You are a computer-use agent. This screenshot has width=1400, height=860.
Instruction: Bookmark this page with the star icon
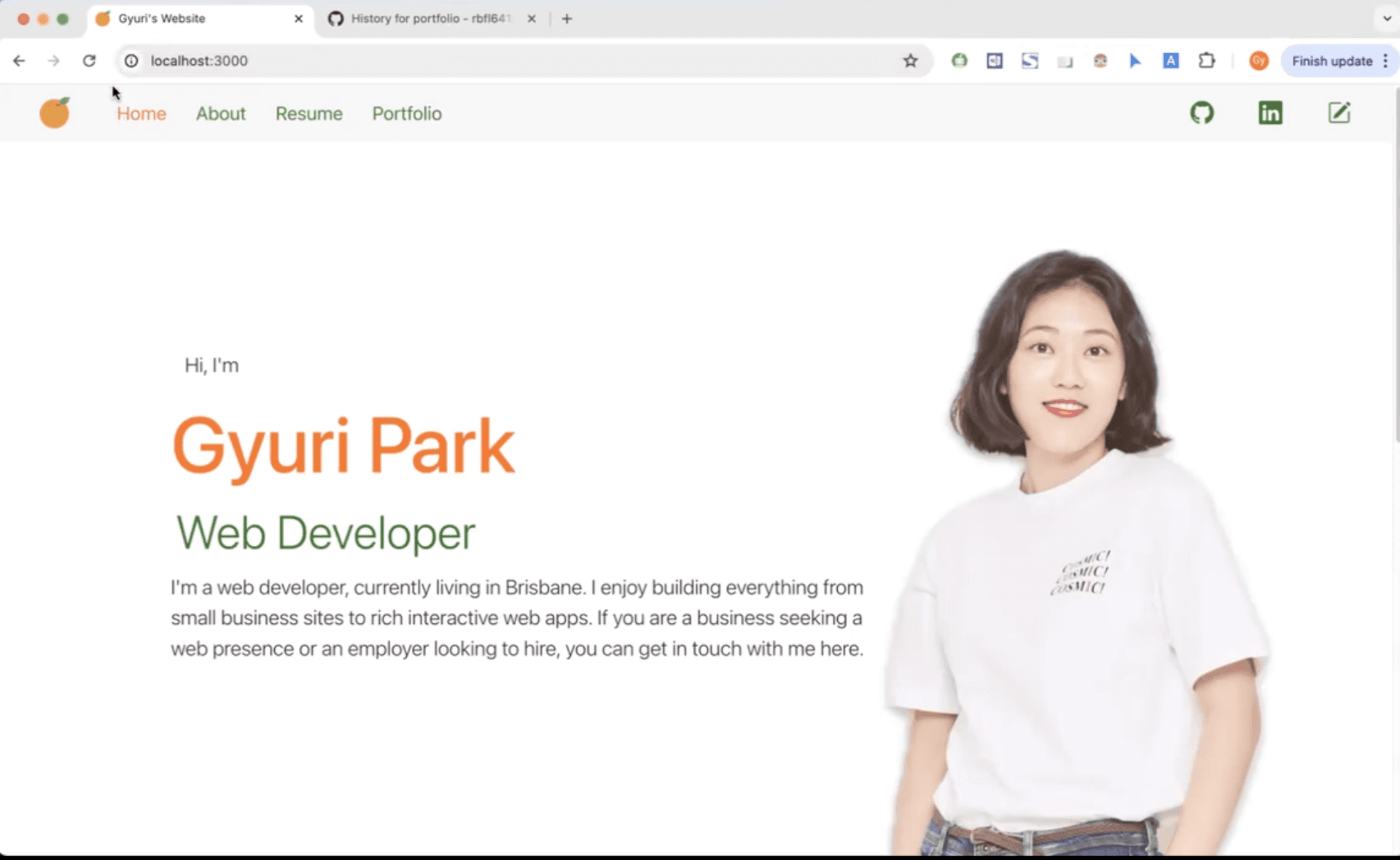[909, 60]
